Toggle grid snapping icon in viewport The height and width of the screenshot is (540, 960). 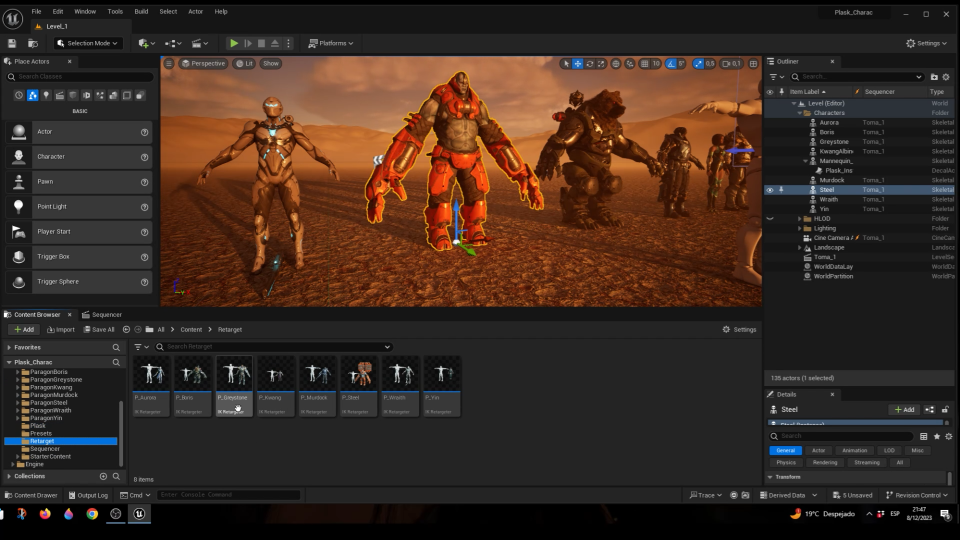point(644,64)
